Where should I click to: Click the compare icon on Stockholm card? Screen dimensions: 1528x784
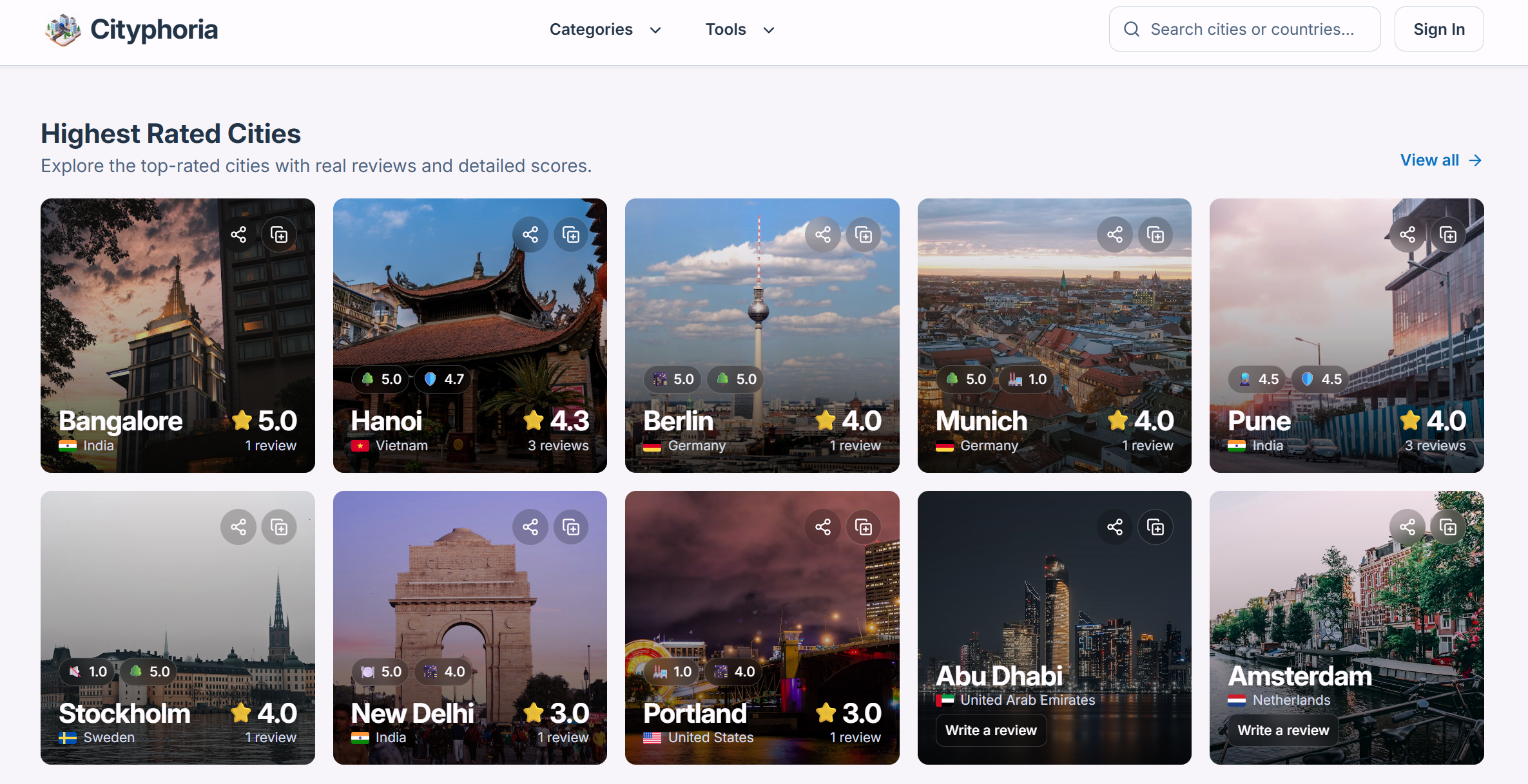(x=279, y=527)
